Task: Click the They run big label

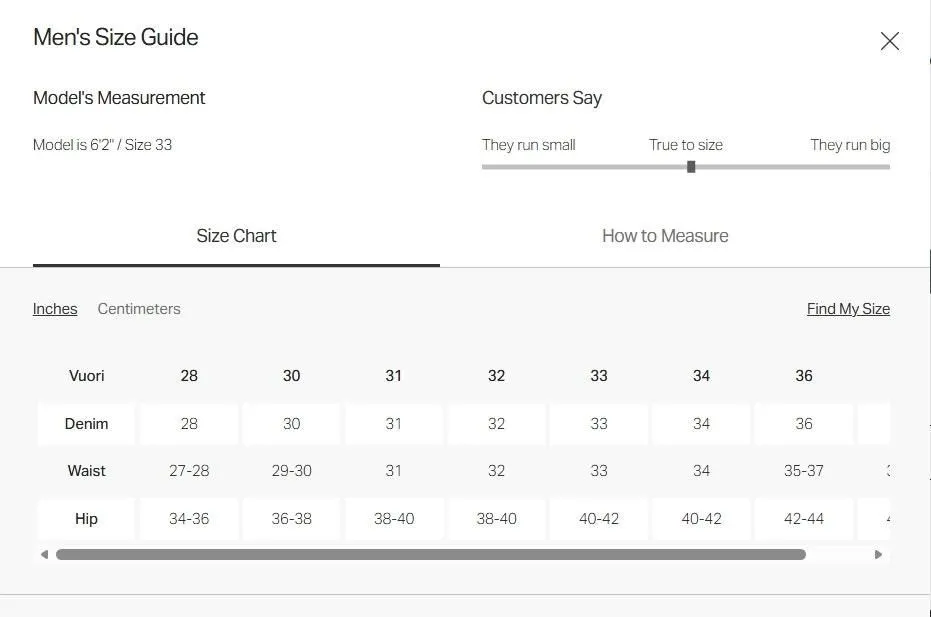Action: pos(850,145)
